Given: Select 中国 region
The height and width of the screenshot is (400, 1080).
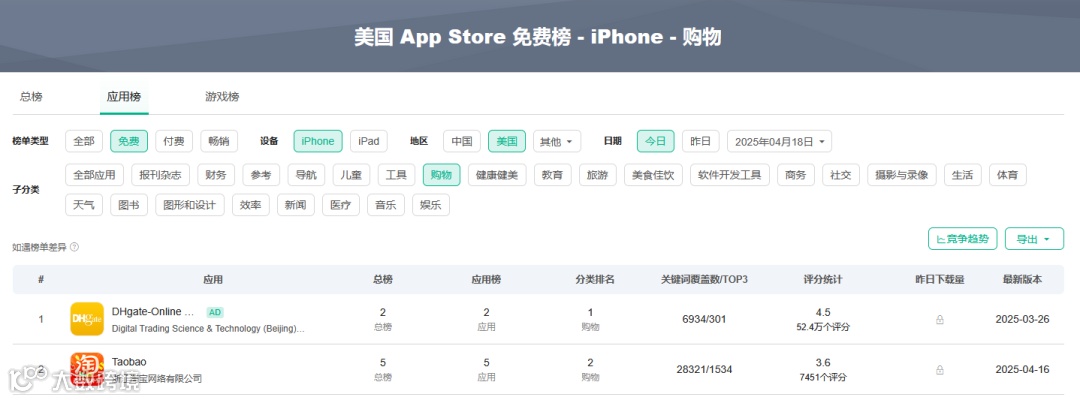Looking at the screenshot, I should point(461,141).
